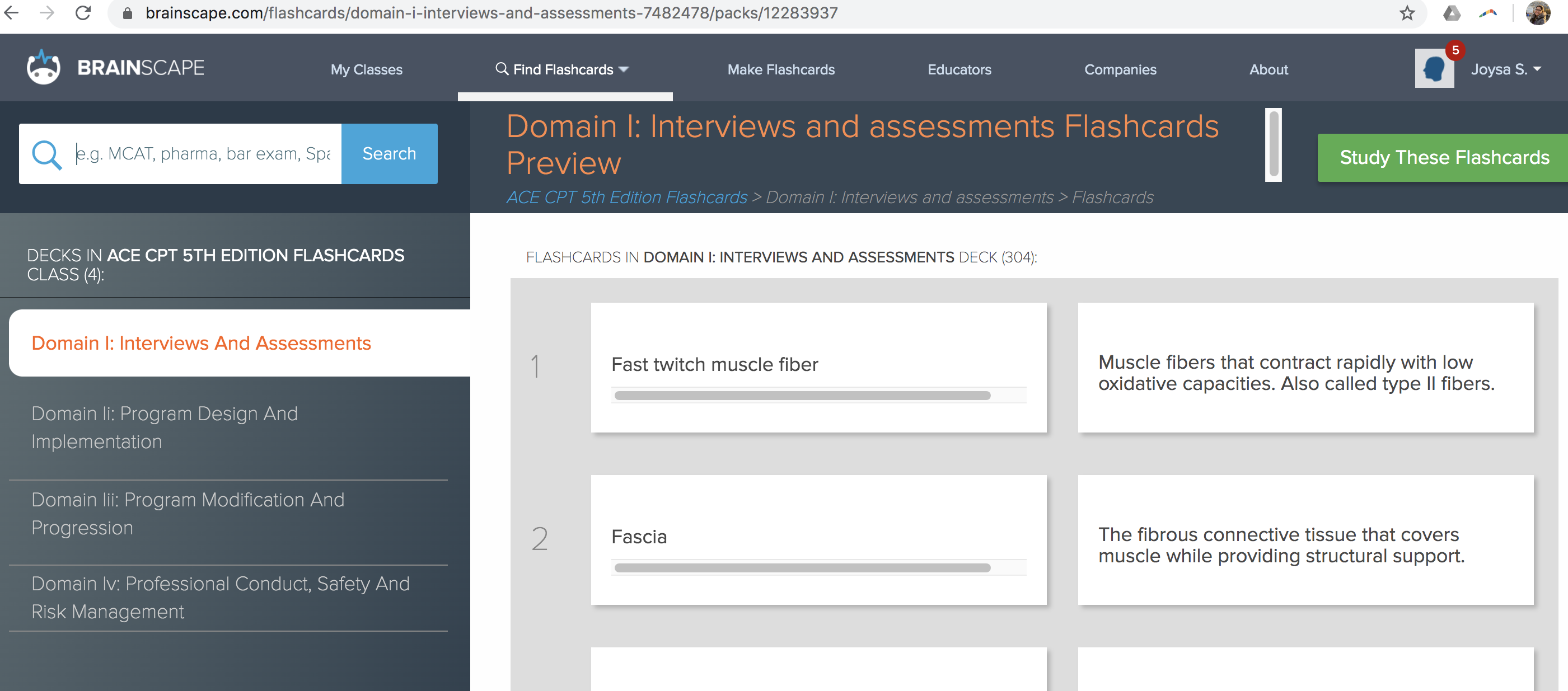The width and height of the screenshot is (1568, 691).
Task: Open Educators menu item
Action: click(959, 69)
